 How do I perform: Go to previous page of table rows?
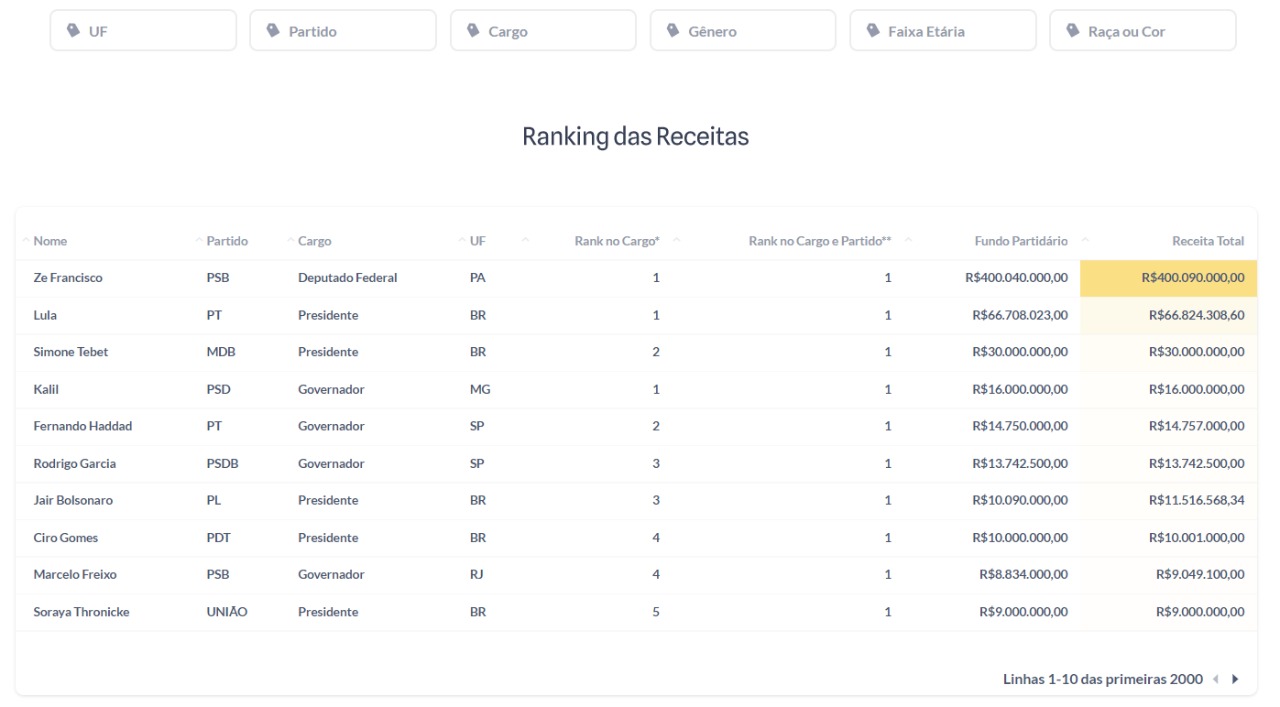(1216, 679)
